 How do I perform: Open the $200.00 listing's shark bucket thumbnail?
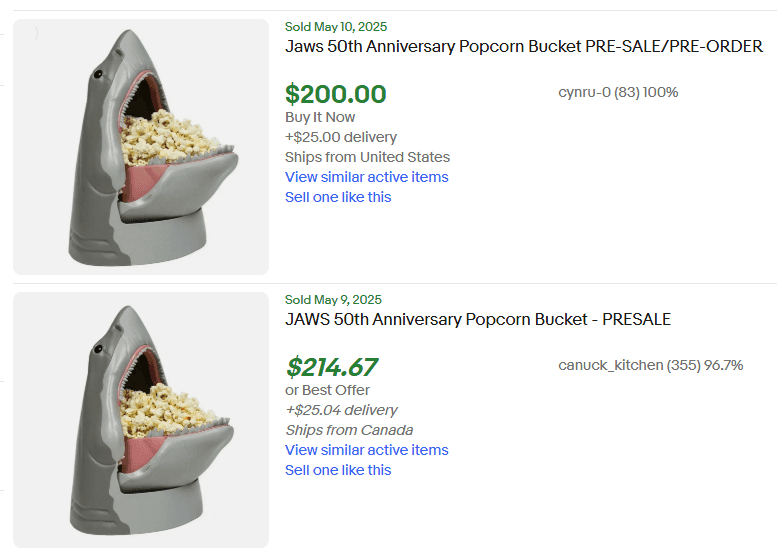(x=141, y=147)
